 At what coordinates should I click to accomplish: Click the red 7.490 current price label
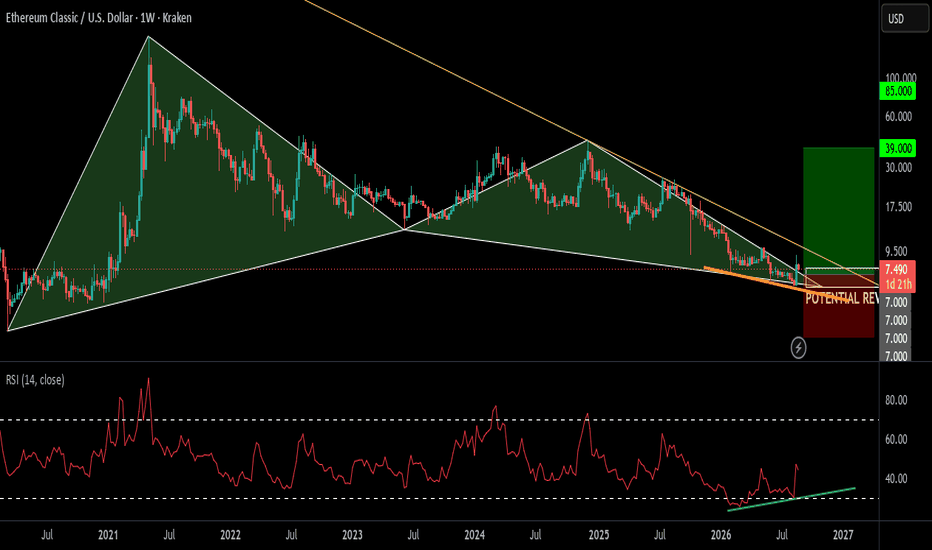click(x=898, y=269)
